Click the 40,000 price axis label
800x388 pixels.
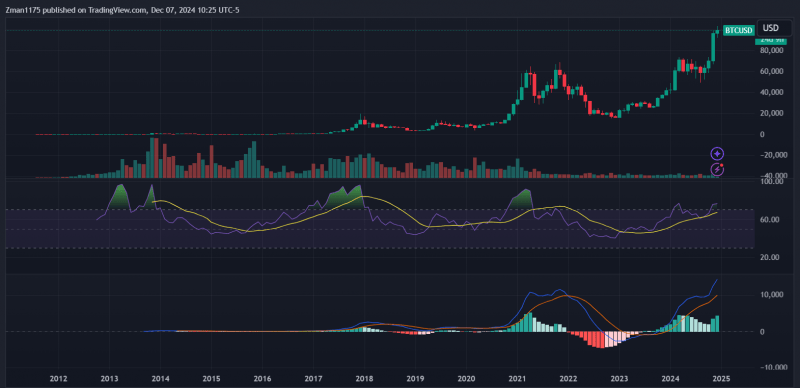point(771,92)
